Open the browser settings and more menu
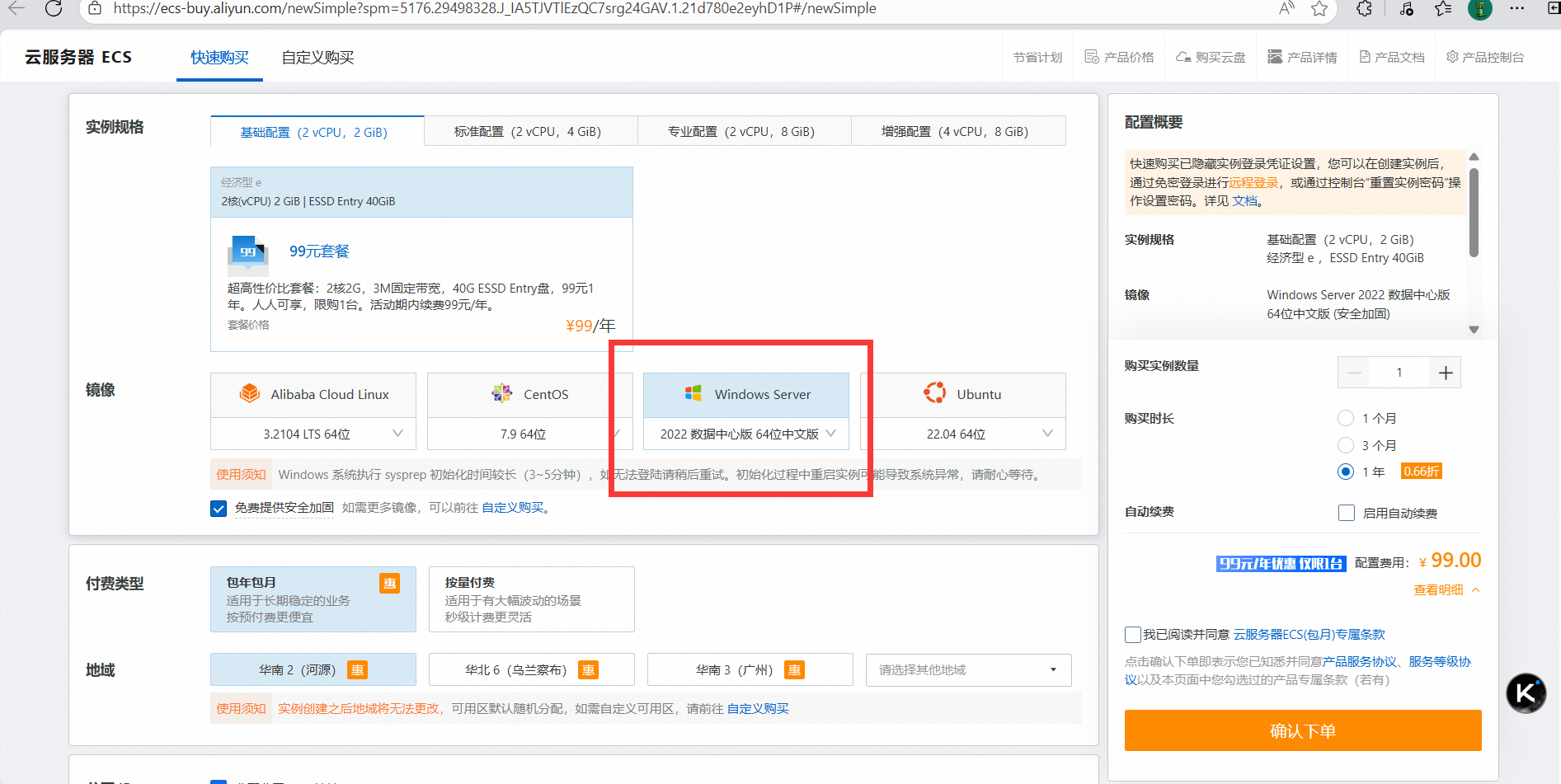 pos(1517,8)
